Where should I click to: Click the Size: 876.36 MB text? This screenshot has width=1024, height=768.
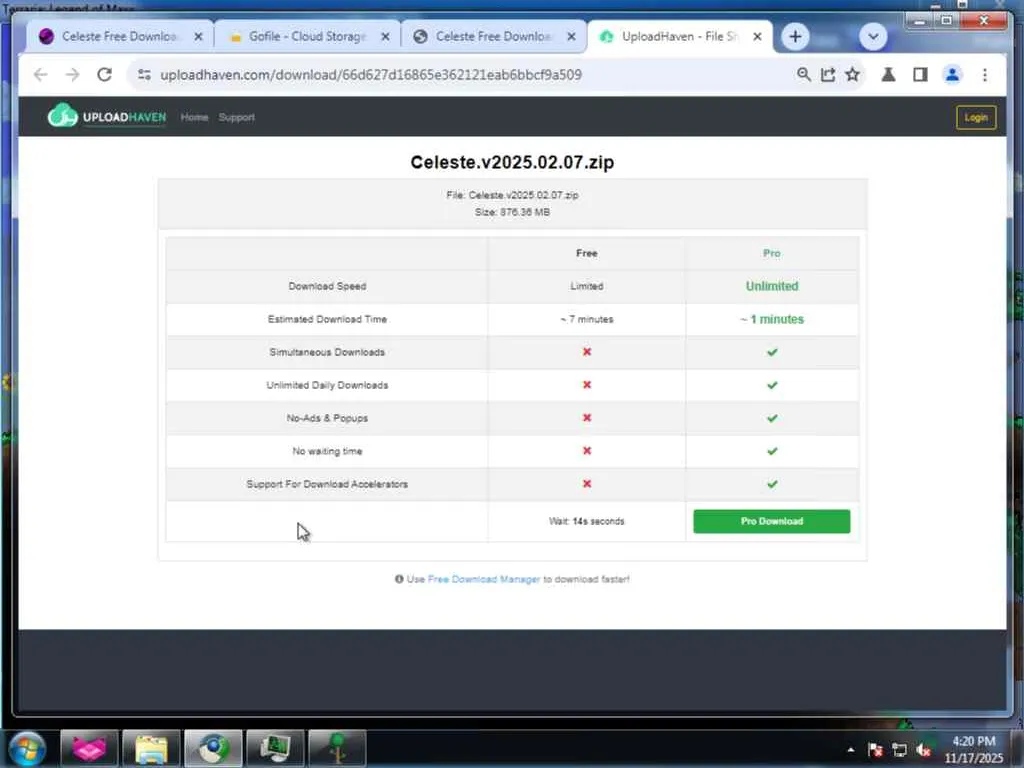pyautogui.click(x=512, y=212)
